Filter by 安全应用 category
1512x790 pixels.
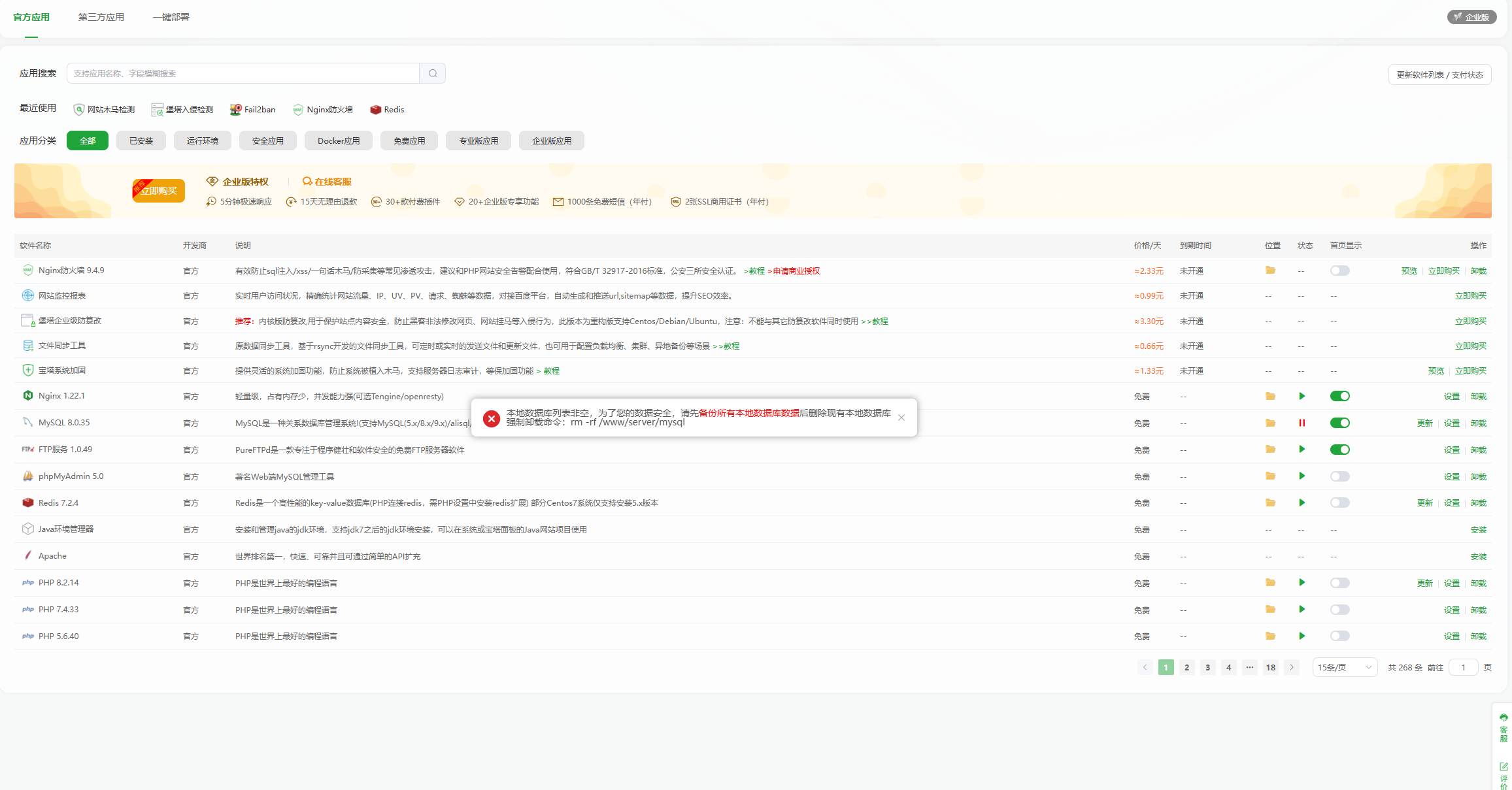[268, 140]
